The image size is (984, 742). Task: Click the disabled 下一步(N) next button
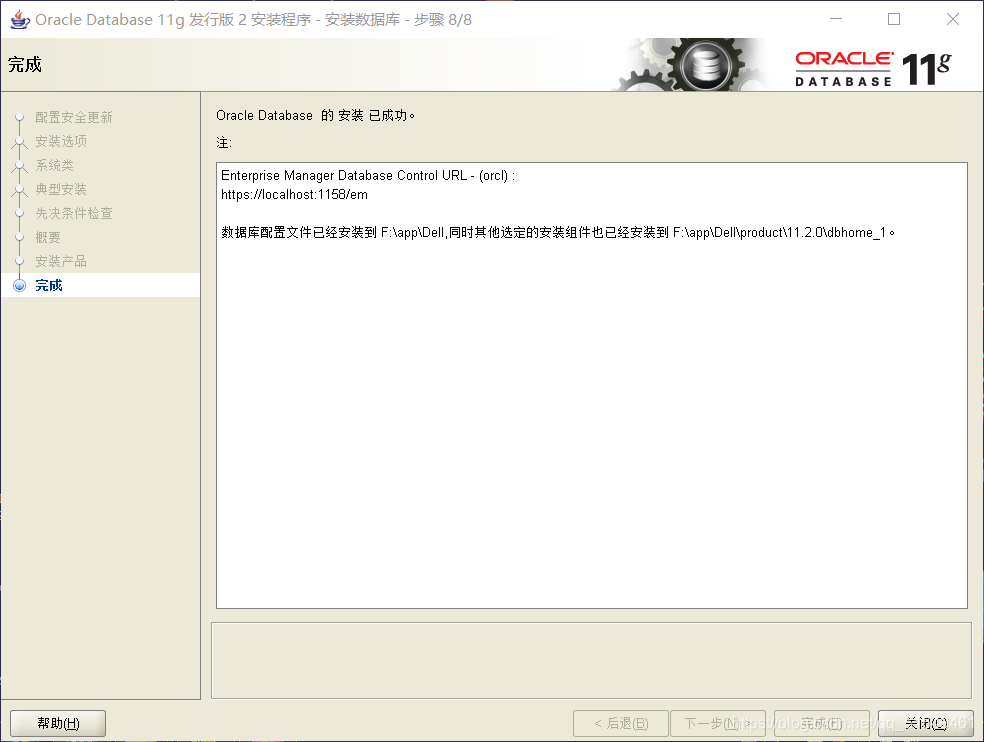pyautogui.click(x=718, y=724)
